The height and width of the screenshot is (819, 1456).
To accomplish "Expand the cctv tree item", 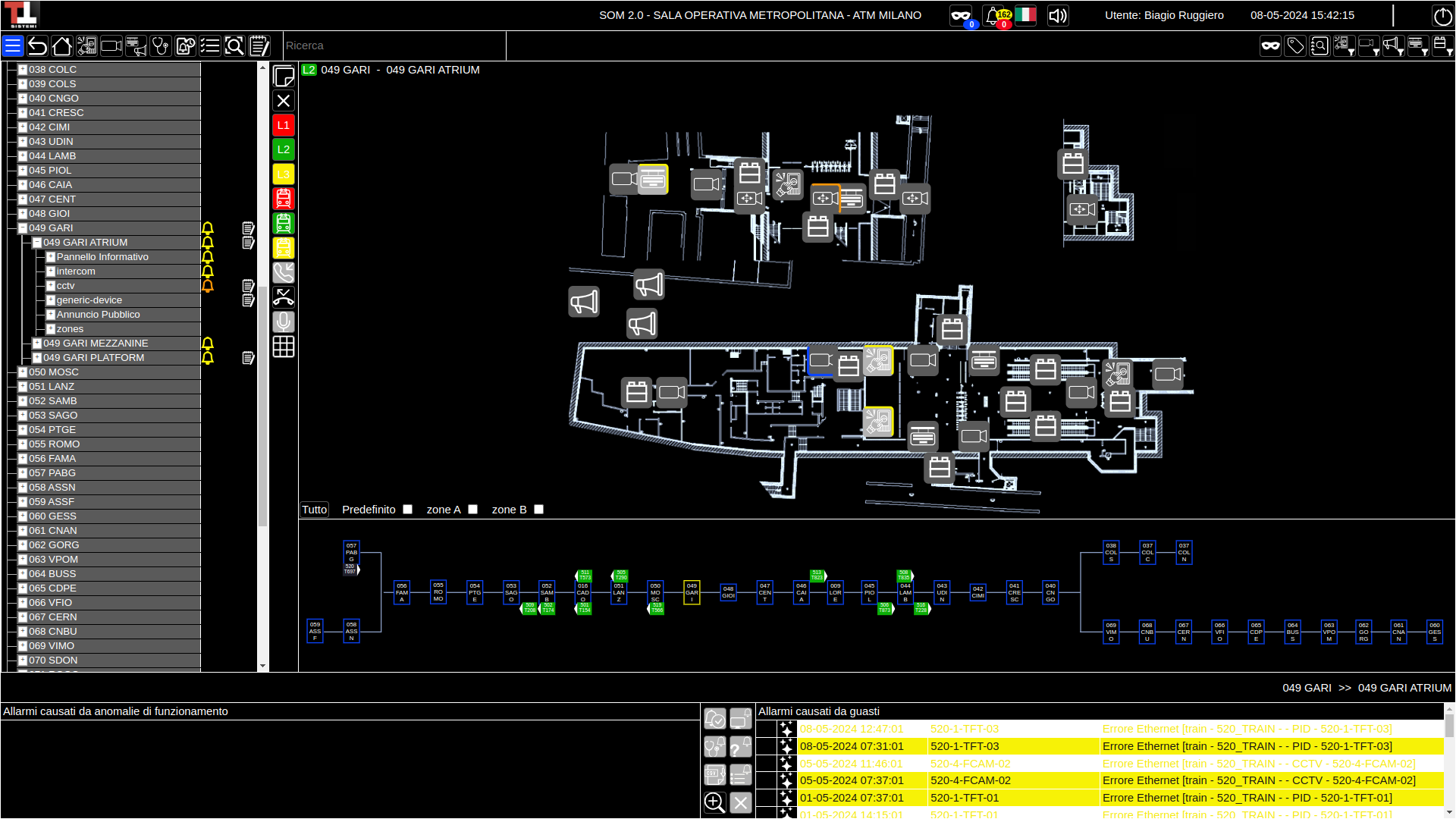I will coord(51,286).
